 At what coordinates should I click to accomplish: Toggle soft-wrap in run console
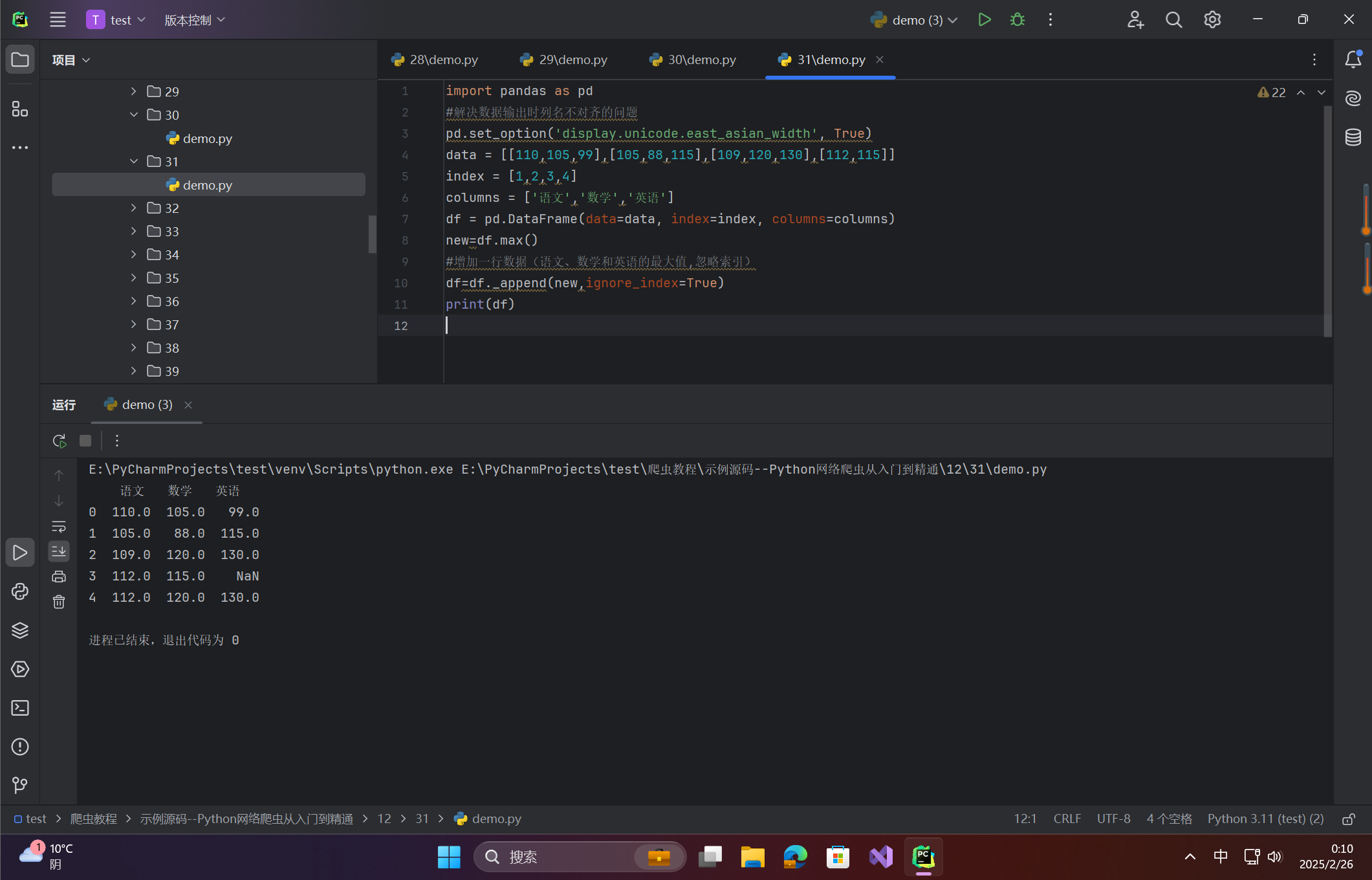point(59,526)
